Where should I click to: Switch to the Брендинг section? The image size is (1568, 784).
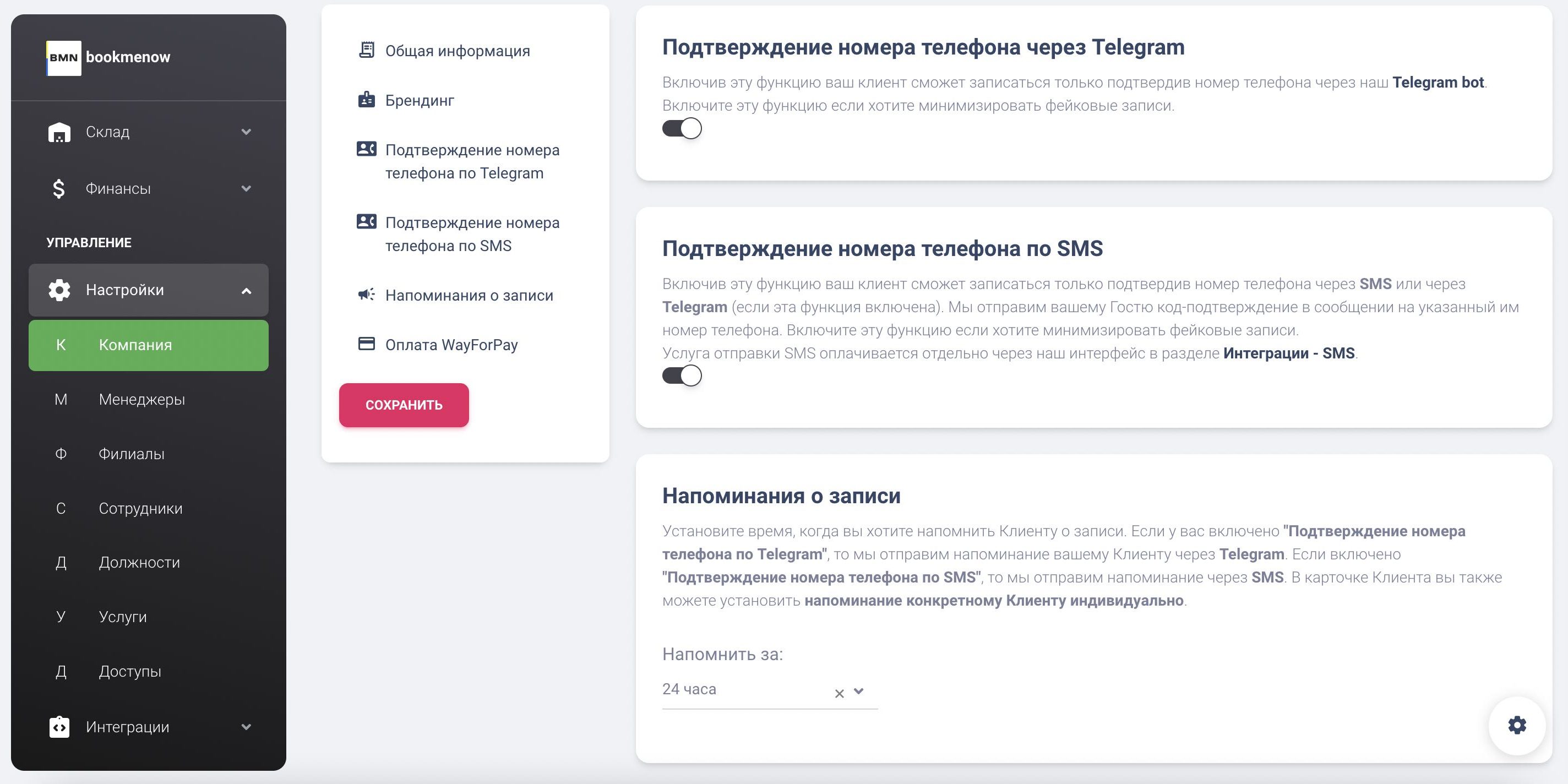point(420,99)
